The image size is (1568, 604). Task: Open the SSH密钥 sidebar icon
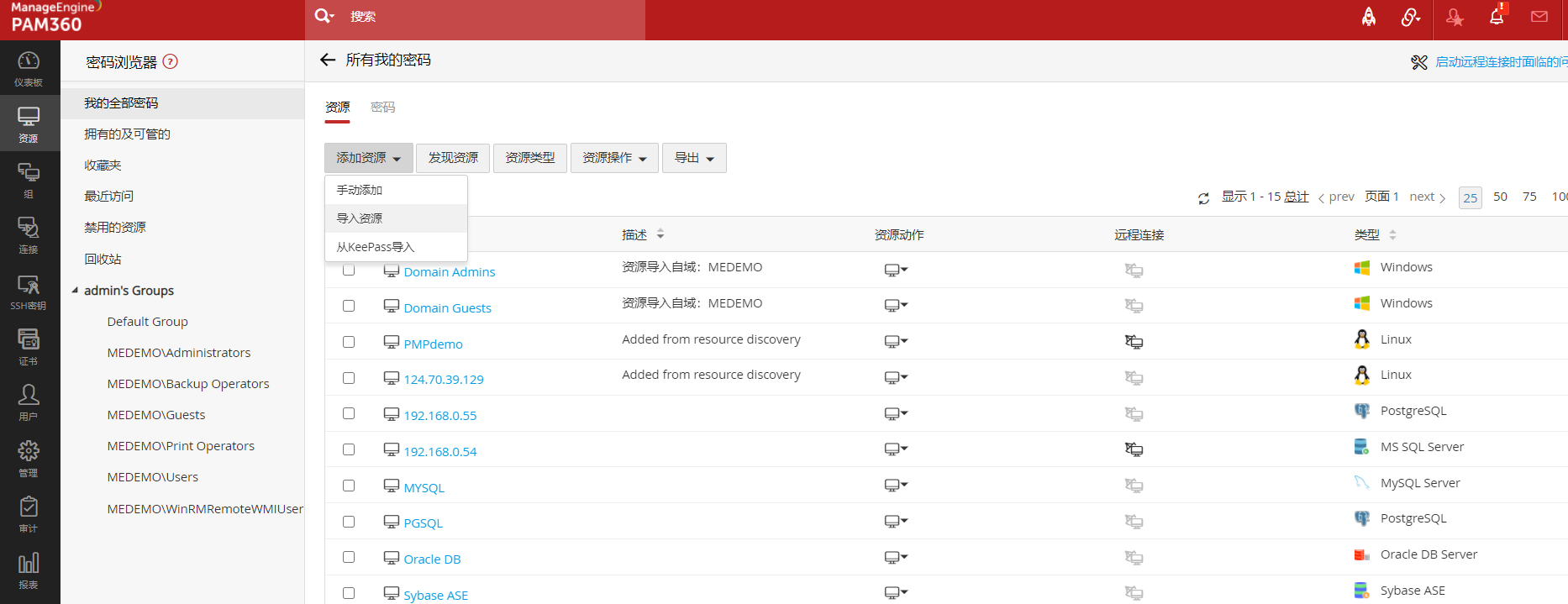coord(29,291)
